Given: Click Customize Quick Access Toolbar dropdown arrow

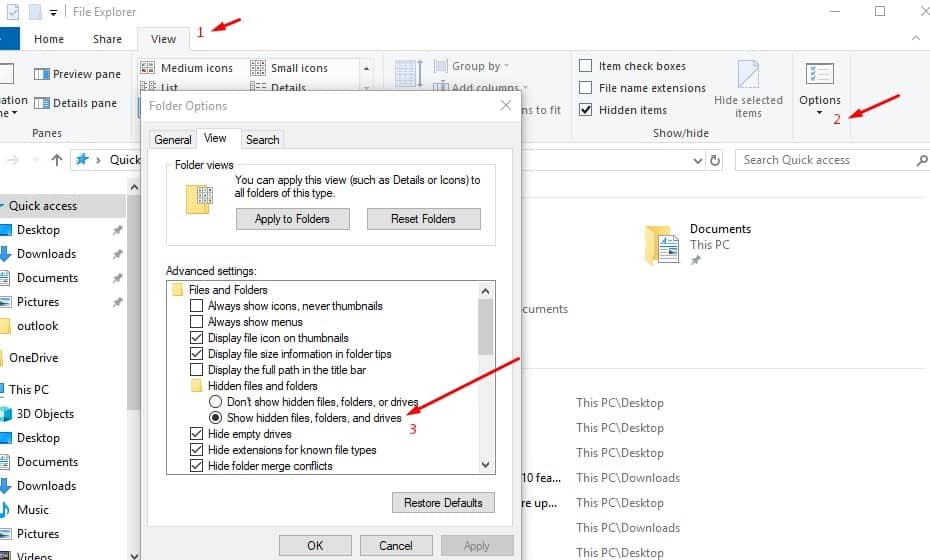Looking at the screenshot, I should [53, 12].
